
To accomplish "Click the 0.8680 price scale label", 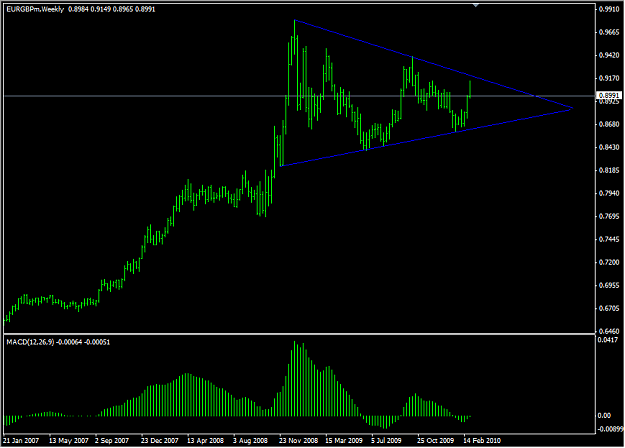I will point(610,124).
